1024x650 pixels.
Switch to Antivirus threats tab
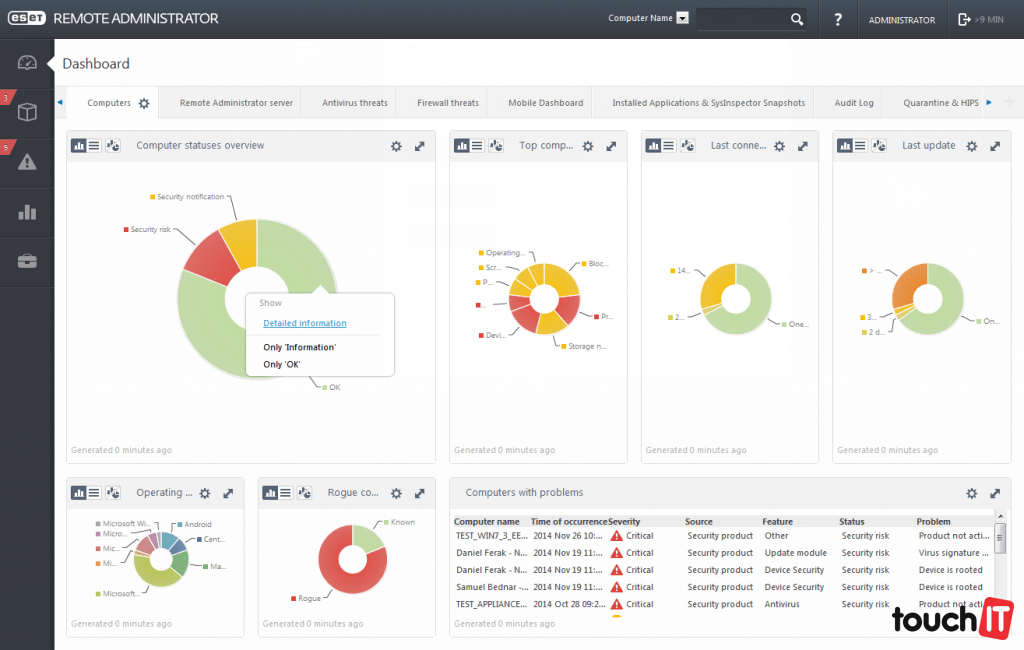coord(355,103)
